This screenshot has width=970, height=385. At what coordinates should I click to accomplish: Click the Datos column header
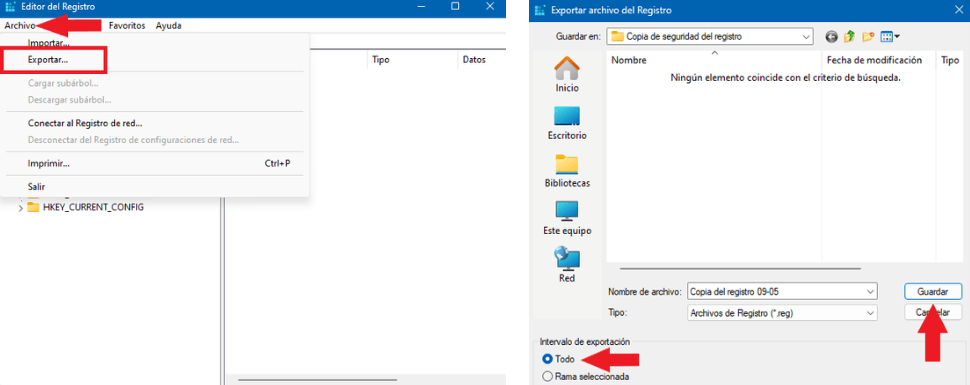point(474,60)
